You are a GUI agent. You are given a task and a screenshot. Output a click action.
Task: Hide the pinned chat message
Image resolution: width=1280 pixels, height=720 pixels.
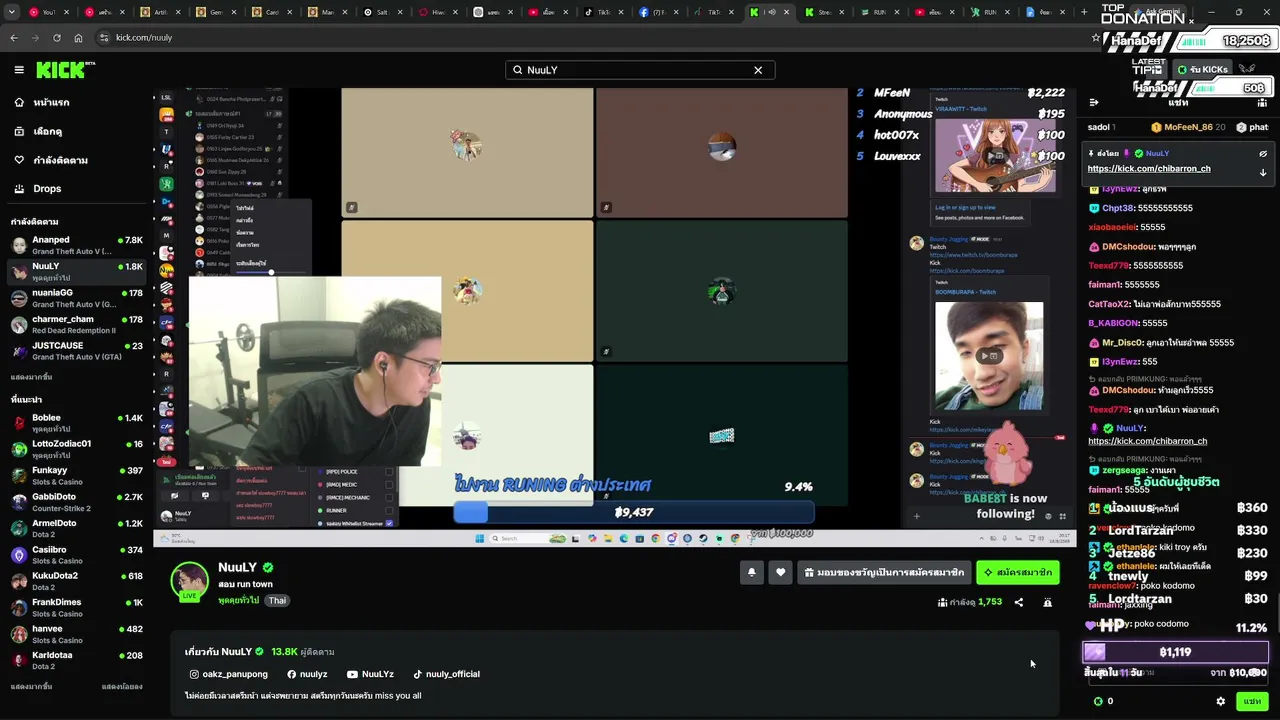pyautogui.click(x=1263, y=154)
